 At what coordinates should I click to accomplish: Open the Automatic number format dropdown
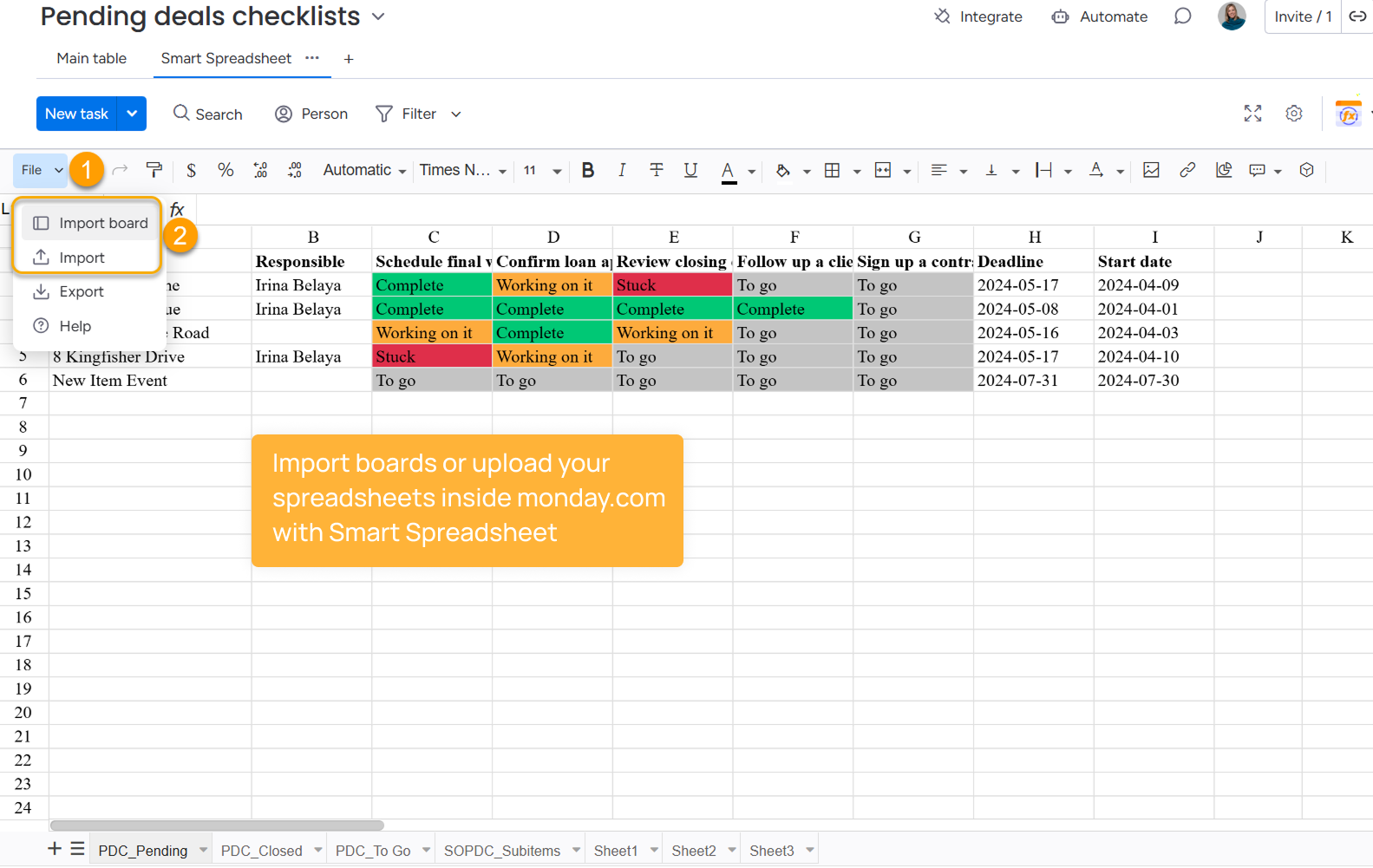(364, 170)
